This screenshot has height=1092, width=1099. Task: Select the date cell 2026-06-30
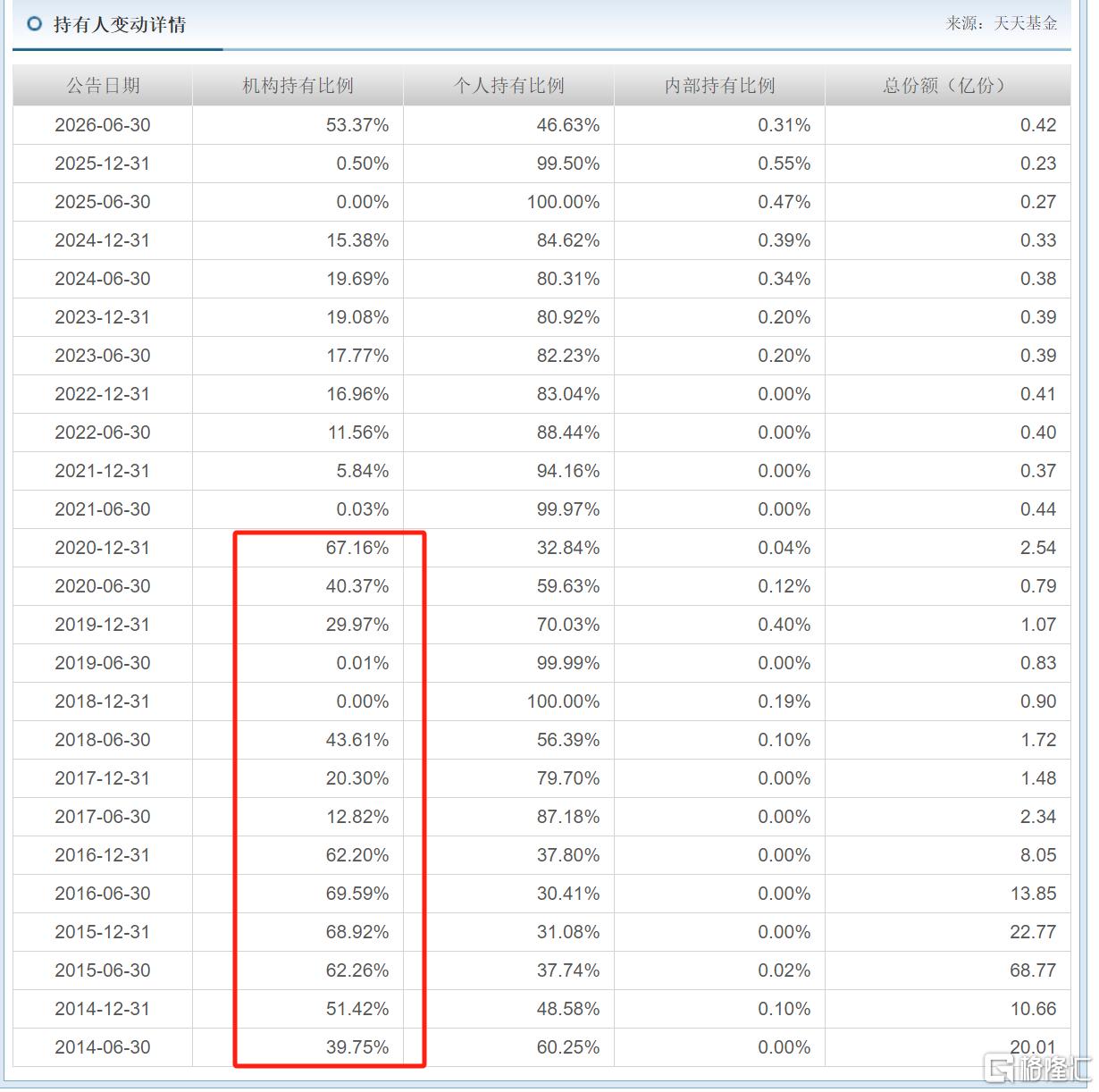pos(103,125)
